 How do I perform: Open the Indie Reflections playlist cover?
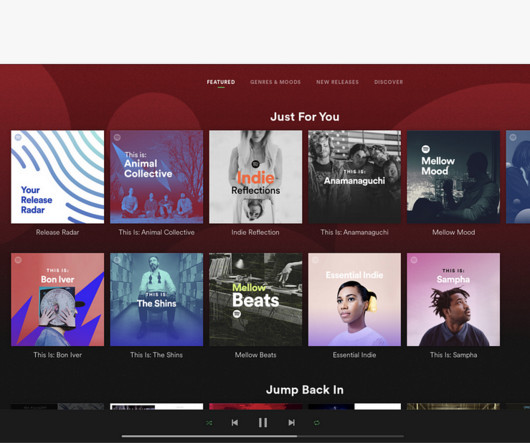256,177
